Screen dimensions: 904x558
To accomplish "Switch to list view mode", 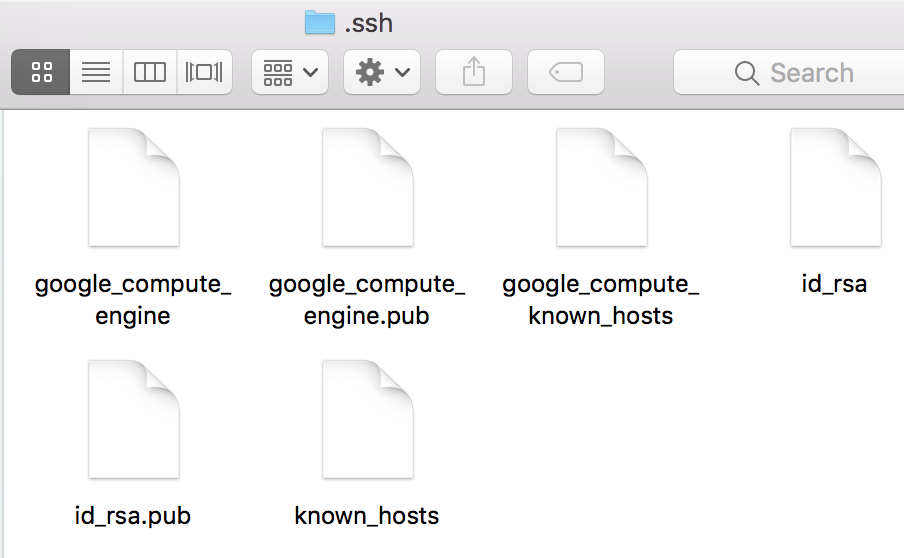I will (x=96, y=72).
